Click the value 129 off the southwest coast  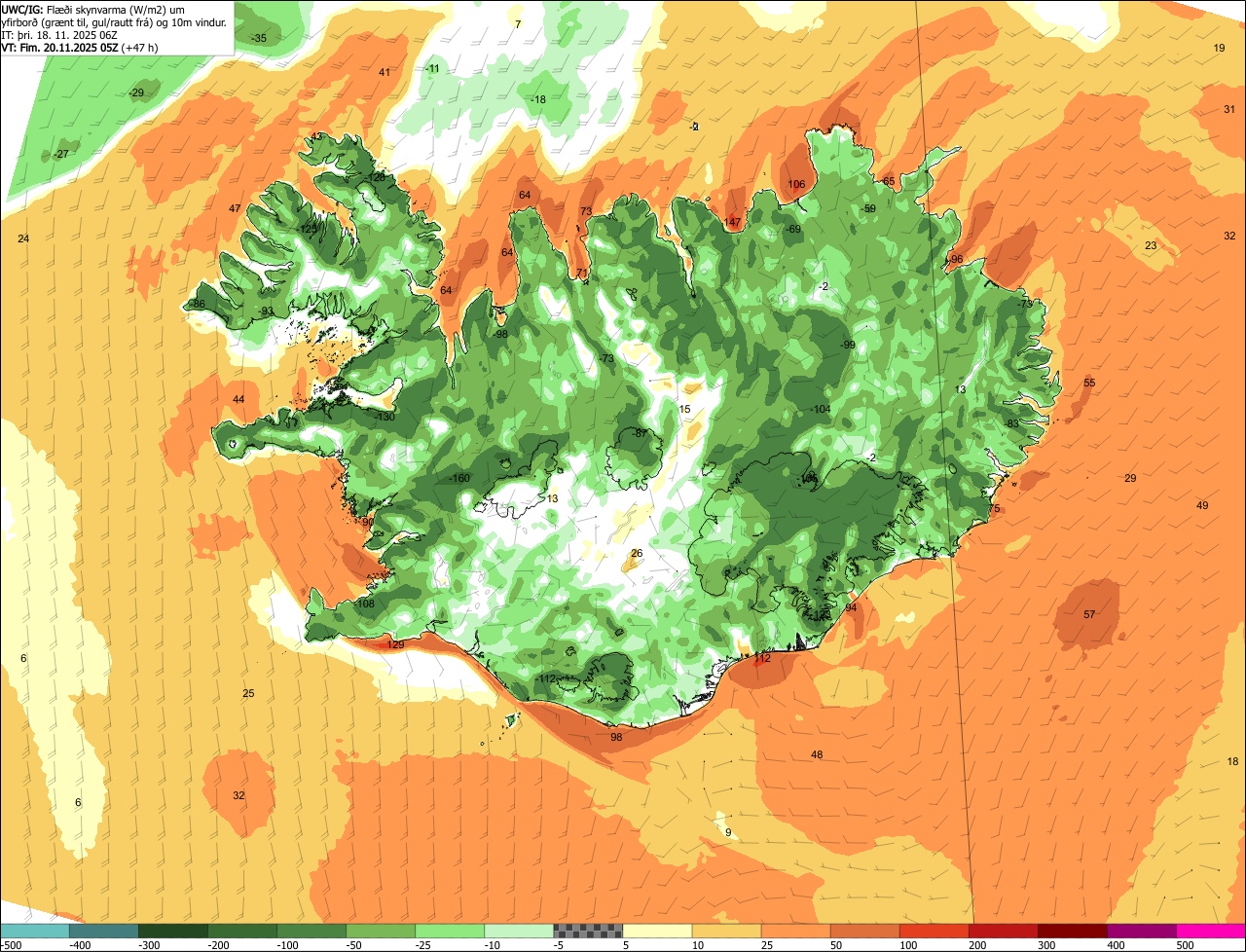tap(395, 645)
